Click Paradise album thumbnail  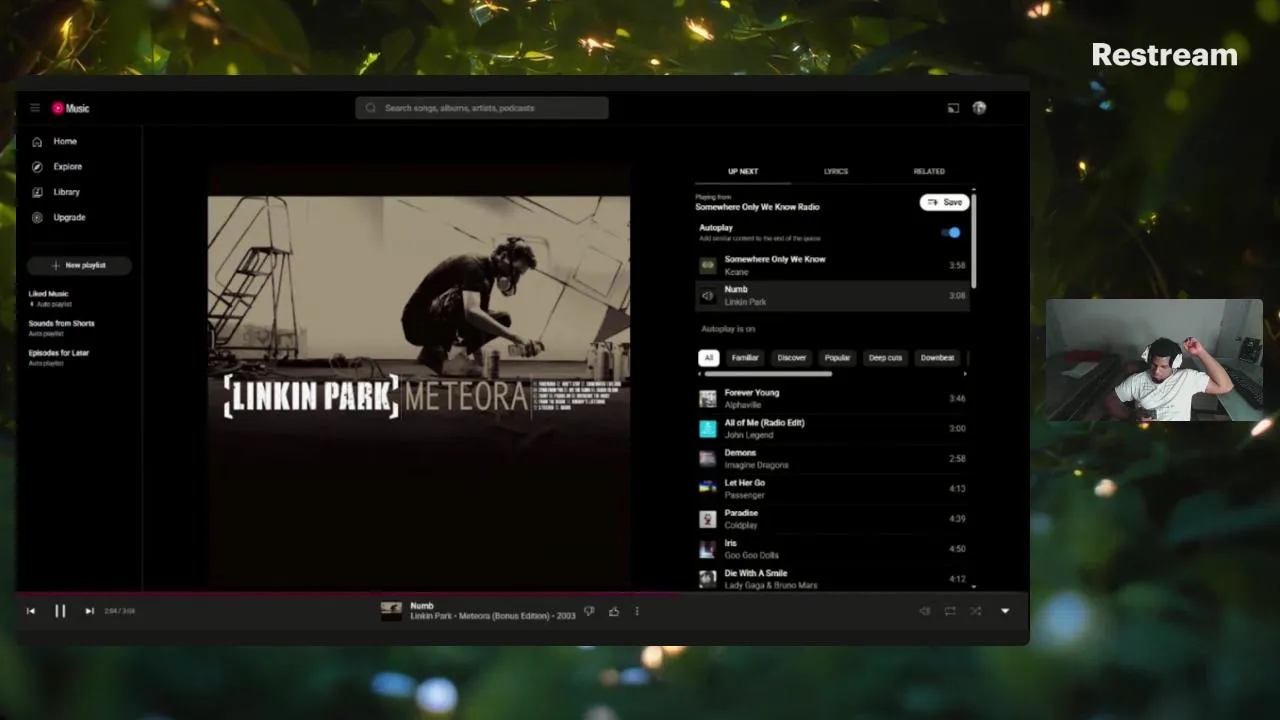(708, 519)
